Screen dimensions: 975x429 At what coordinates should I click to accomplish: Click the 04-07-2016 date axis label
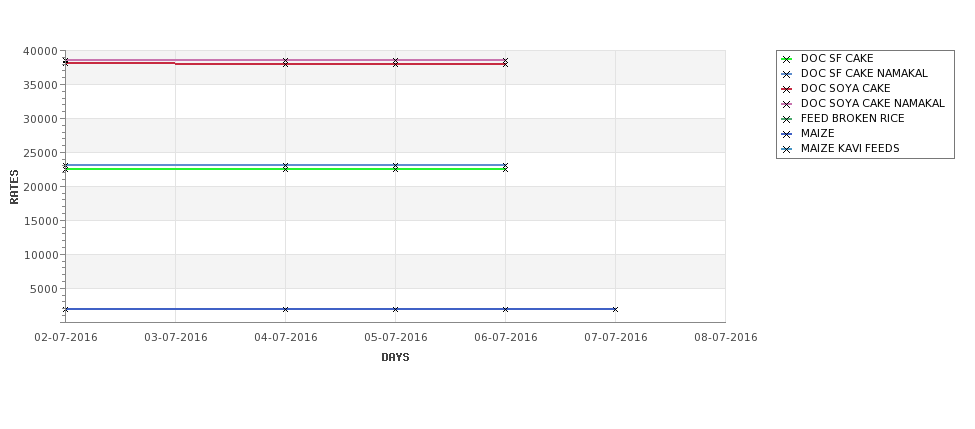285,337
